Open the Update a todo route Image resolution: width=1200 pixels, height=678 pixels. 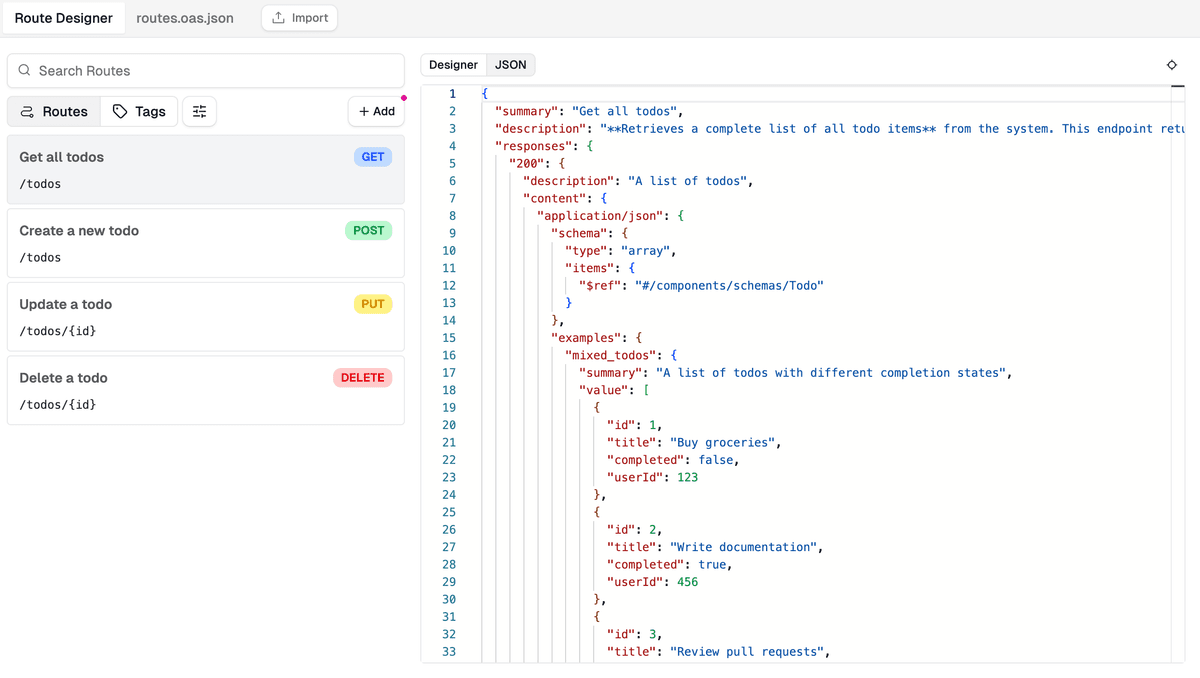(206, 317)
